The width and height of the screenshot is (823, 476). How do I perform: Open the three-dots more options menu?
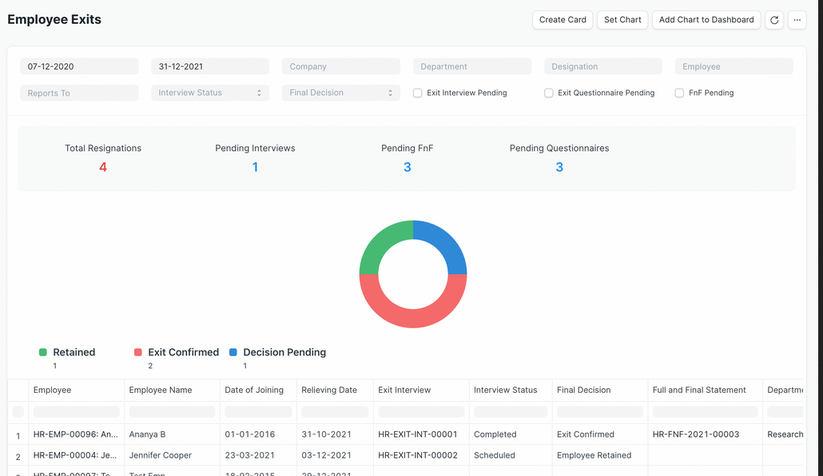[797, 20]
